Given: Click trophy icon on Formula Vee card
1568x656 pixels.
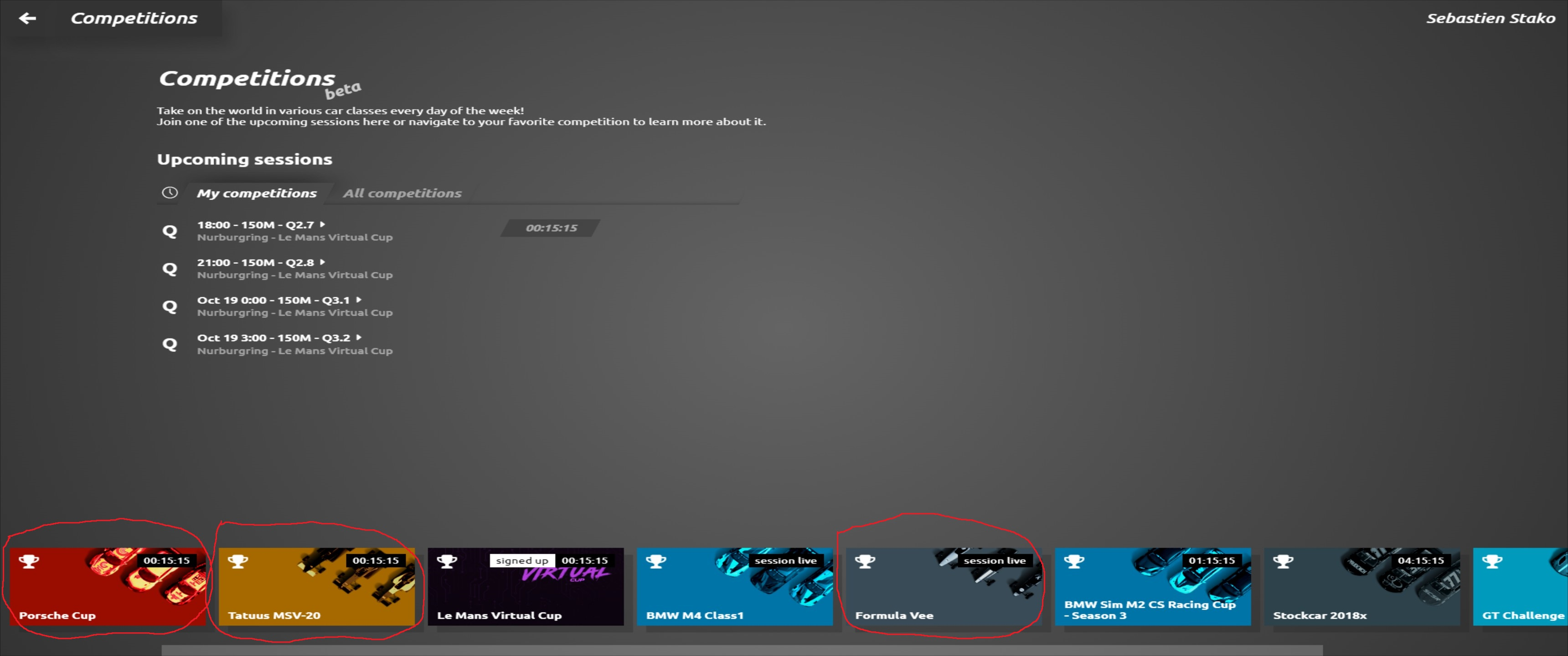Looking at the screenshot, I should 864,561.
